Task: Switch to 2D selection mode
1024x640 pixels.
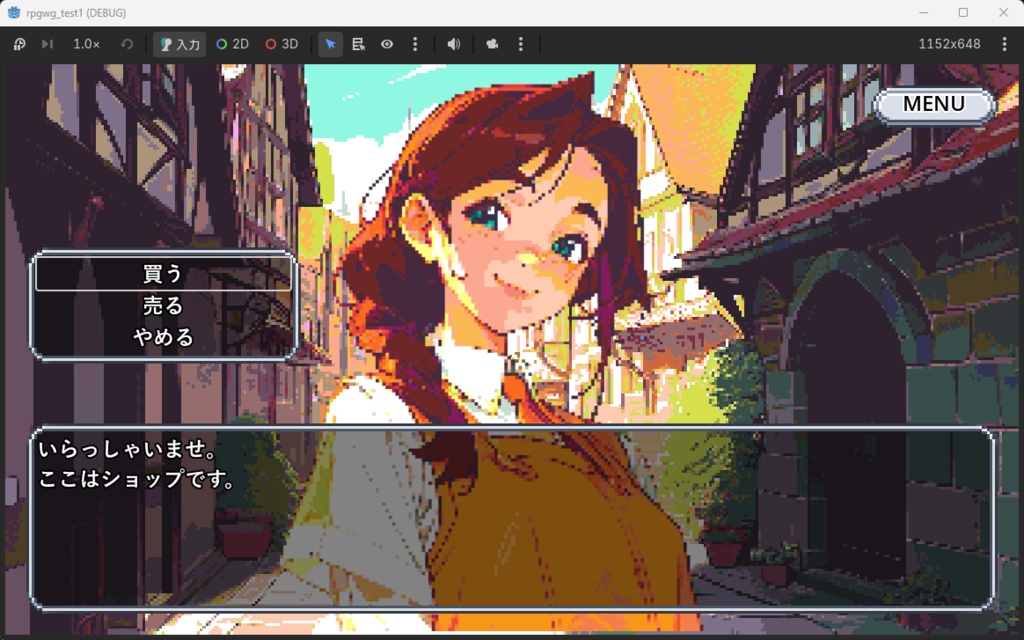Action: (x=232, y=44)
